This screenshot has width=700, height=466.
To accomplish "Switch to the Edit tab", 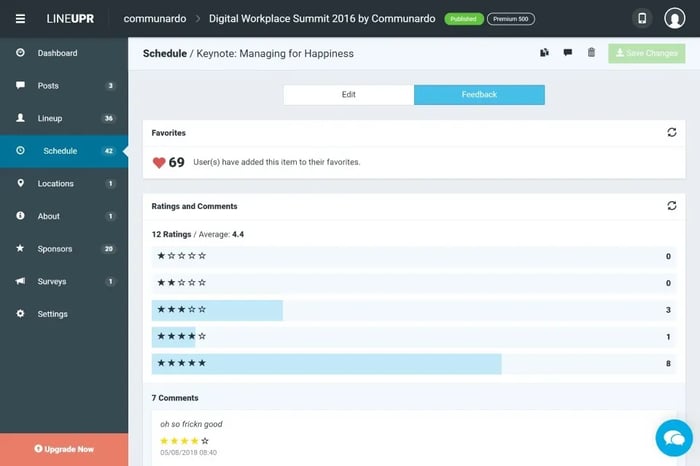I will pyautogui.click(x=349, y=95).
